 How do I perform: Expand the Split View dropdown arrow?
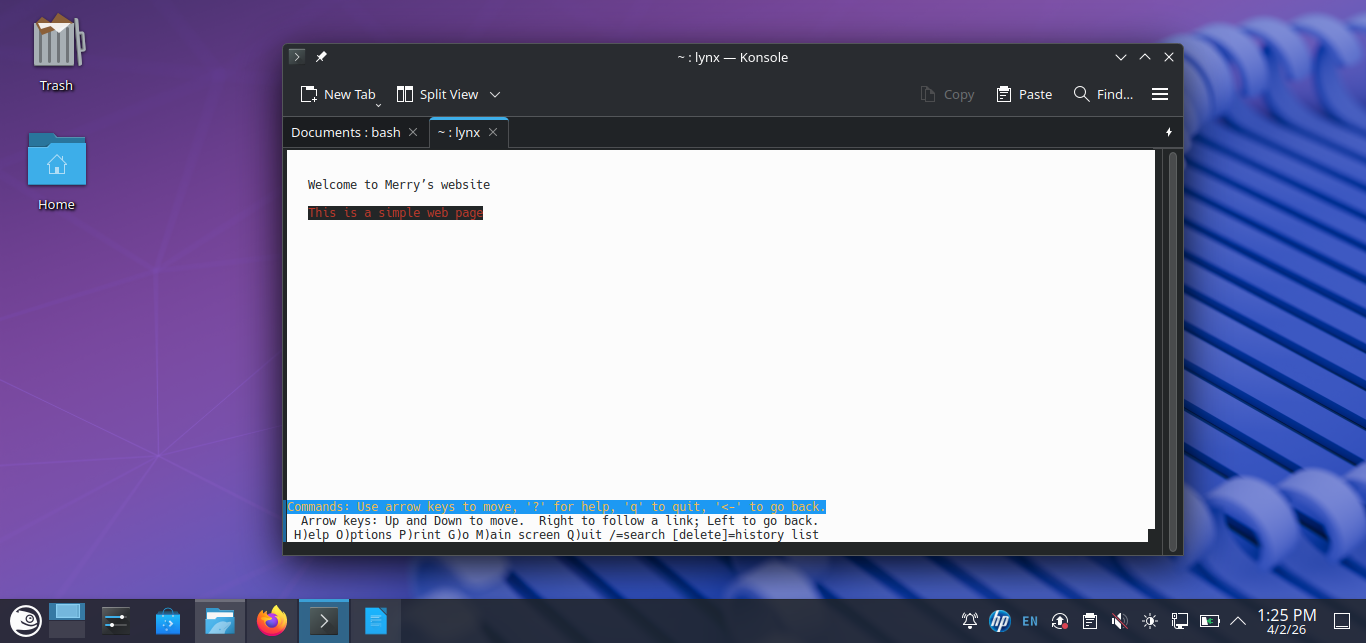click(x=495, y=95)
